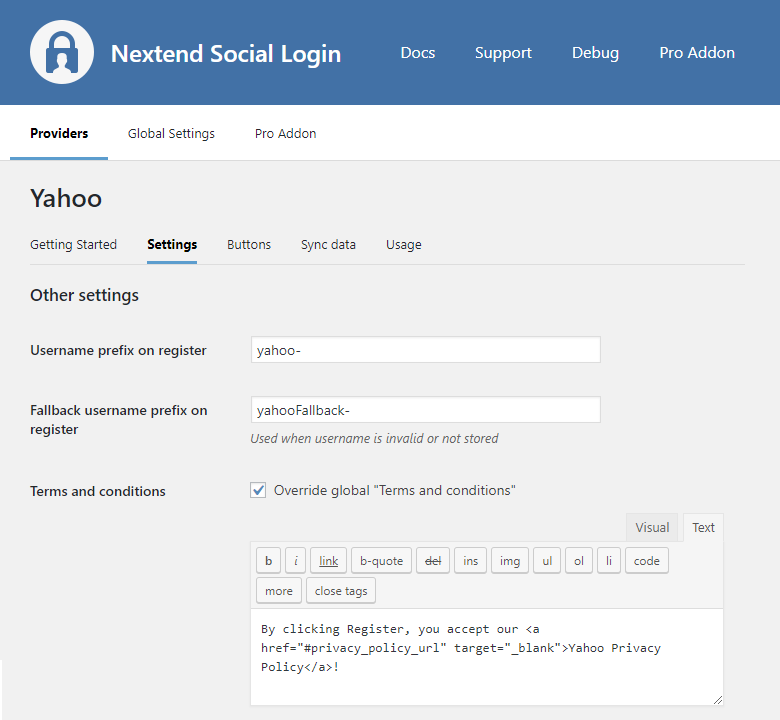Apply italic with the i button
The width and height of the screenshot is (780, 720).
coord(296,561)
